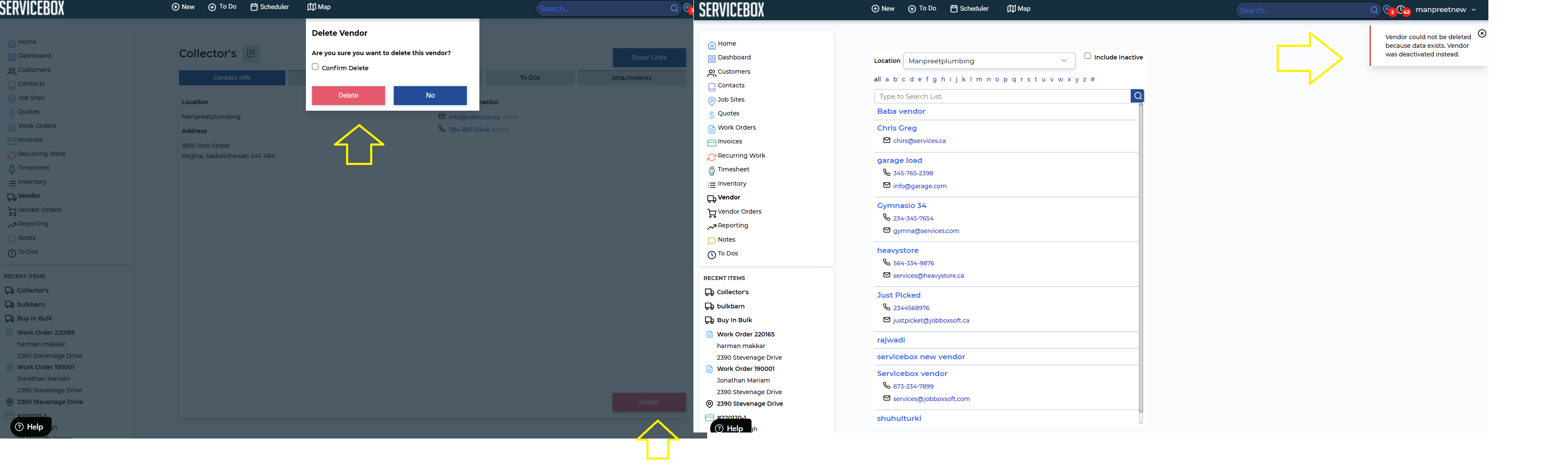
Task: Open the New menu in right top bar
Action: pos(883,9)
